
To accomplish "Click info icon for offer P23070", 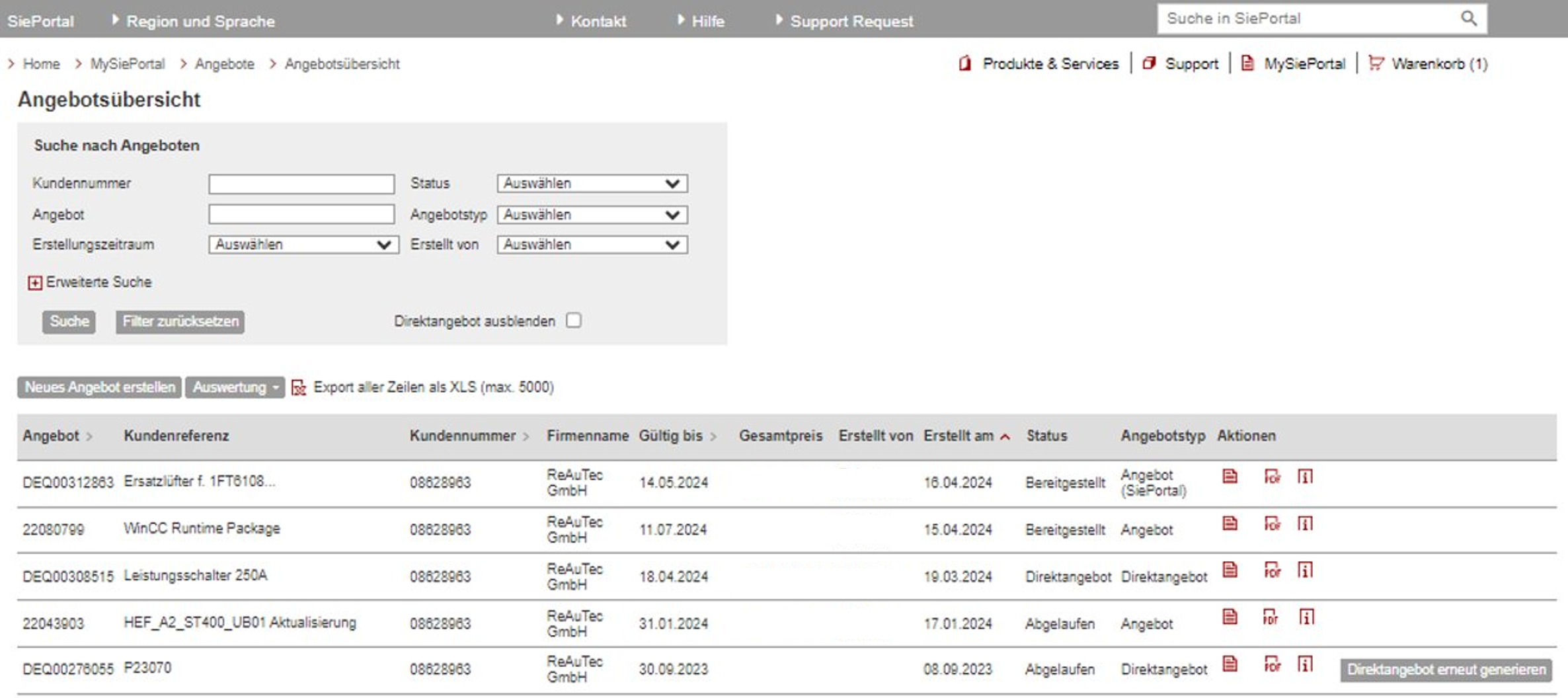I will pos(1305,664).
